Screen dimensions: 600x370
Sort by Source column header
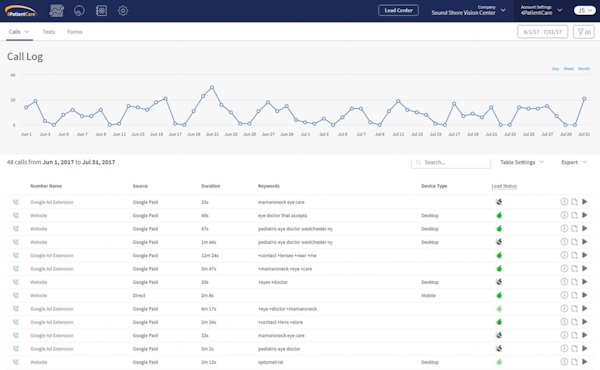140,186
